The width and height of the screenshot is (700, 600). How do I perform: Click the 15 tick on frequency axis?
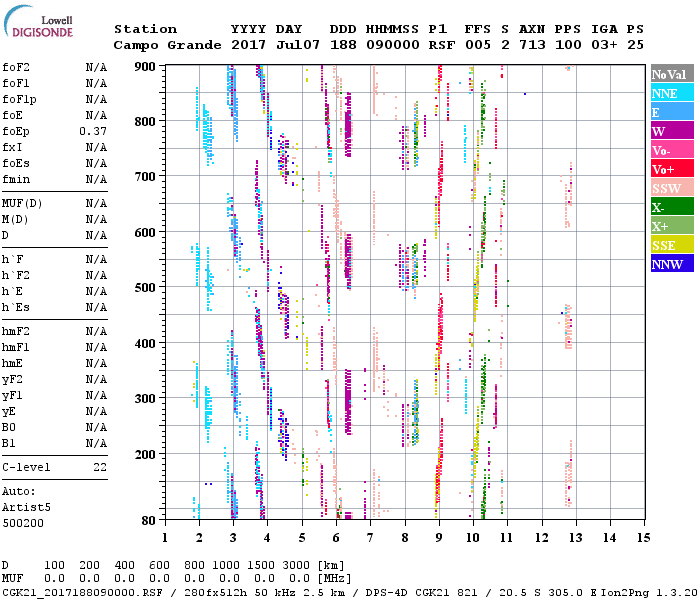pyautogui.click(x=642, y=537)
